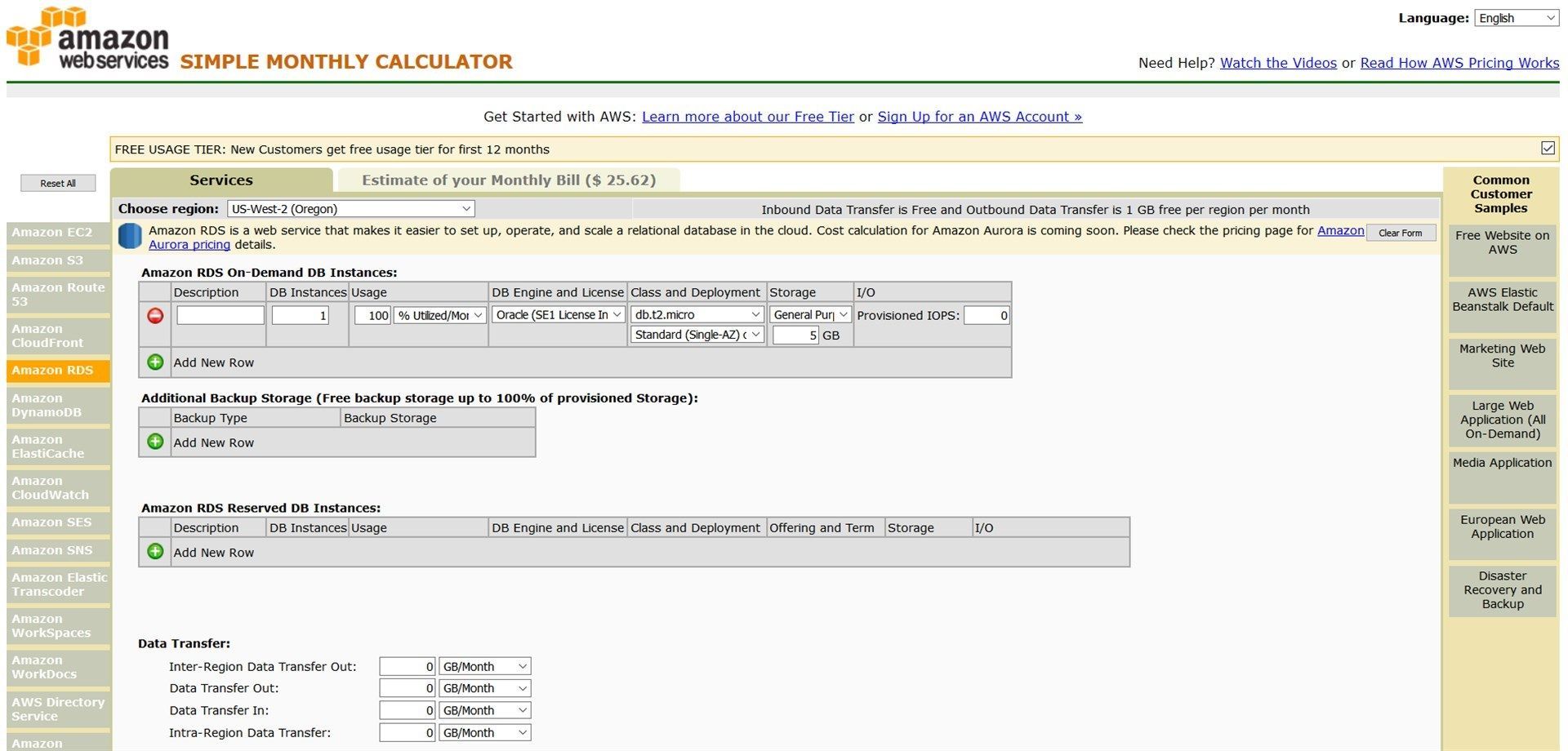Image resolution: width=1568 pixels, height=751 pixels.
Task: Load the Disaster Recovery and Backup sample
Action: (1503, 591)
